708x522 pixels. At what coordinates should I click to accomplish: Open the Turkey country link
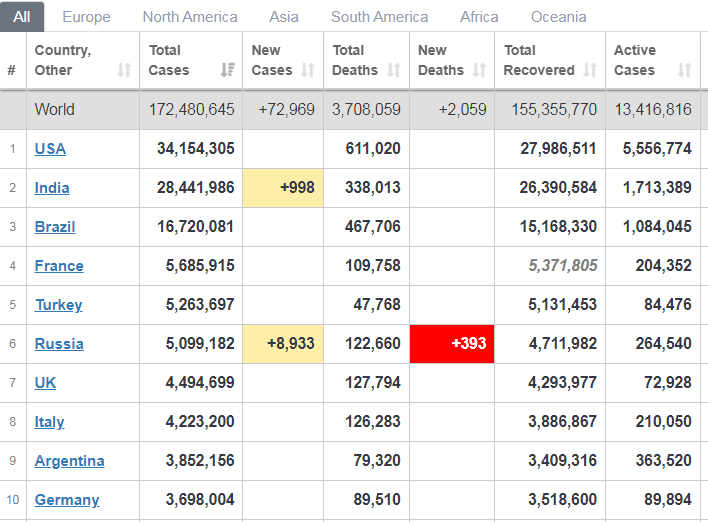[59, 305]
